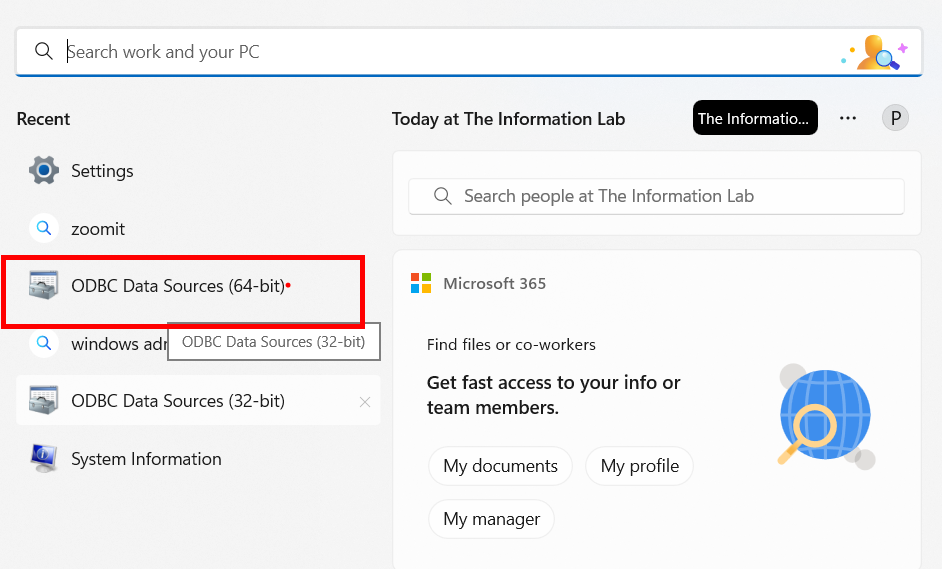Image resolution: width=942 pixels, height=569 pixels.
Task: Click the My manager button
Action: click(491, 519)
